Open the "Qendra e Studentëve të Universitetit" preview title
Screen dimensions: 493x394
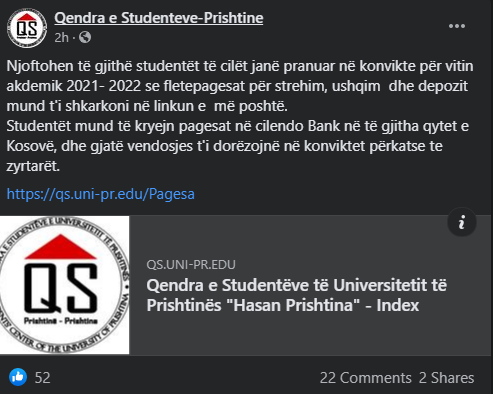click(297, 295)
